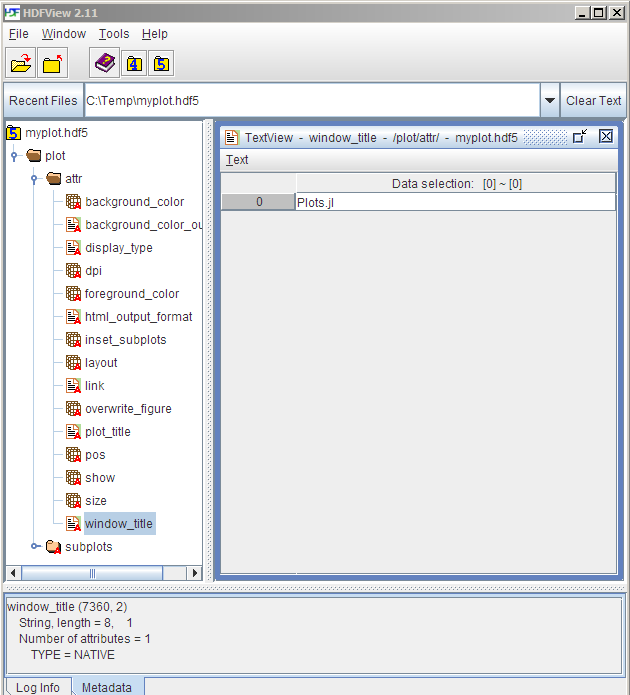Open the file path dropdown arrow

[x=549, y=101]
